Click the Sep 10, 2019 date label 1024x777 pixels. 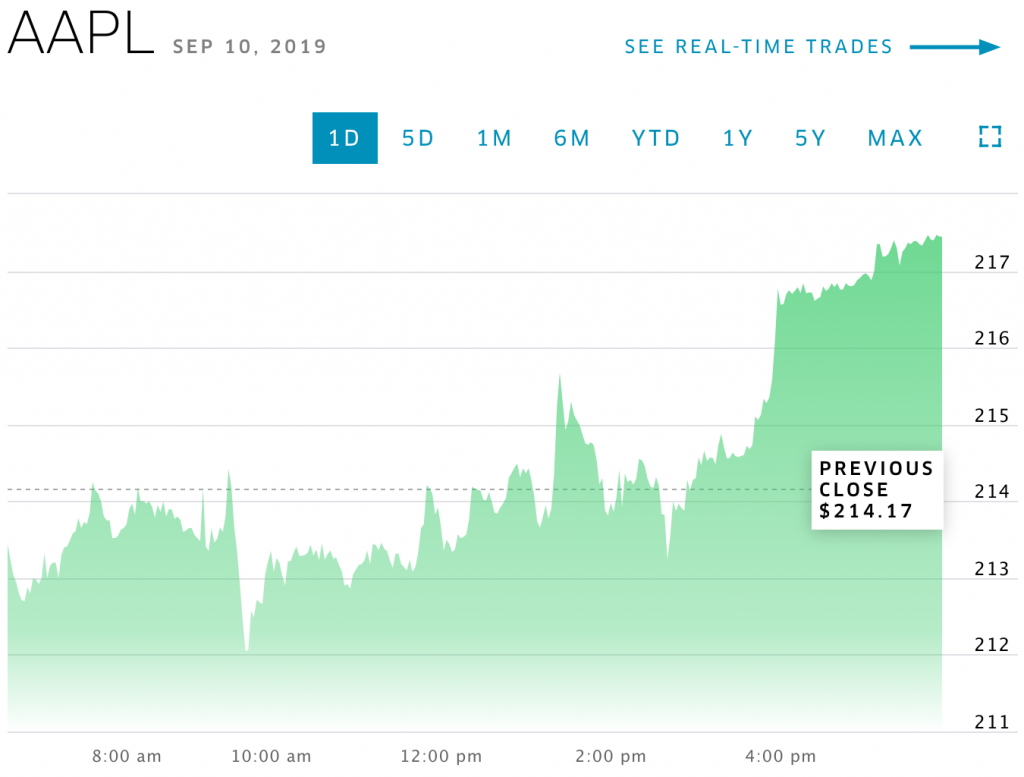pos(249,47)
